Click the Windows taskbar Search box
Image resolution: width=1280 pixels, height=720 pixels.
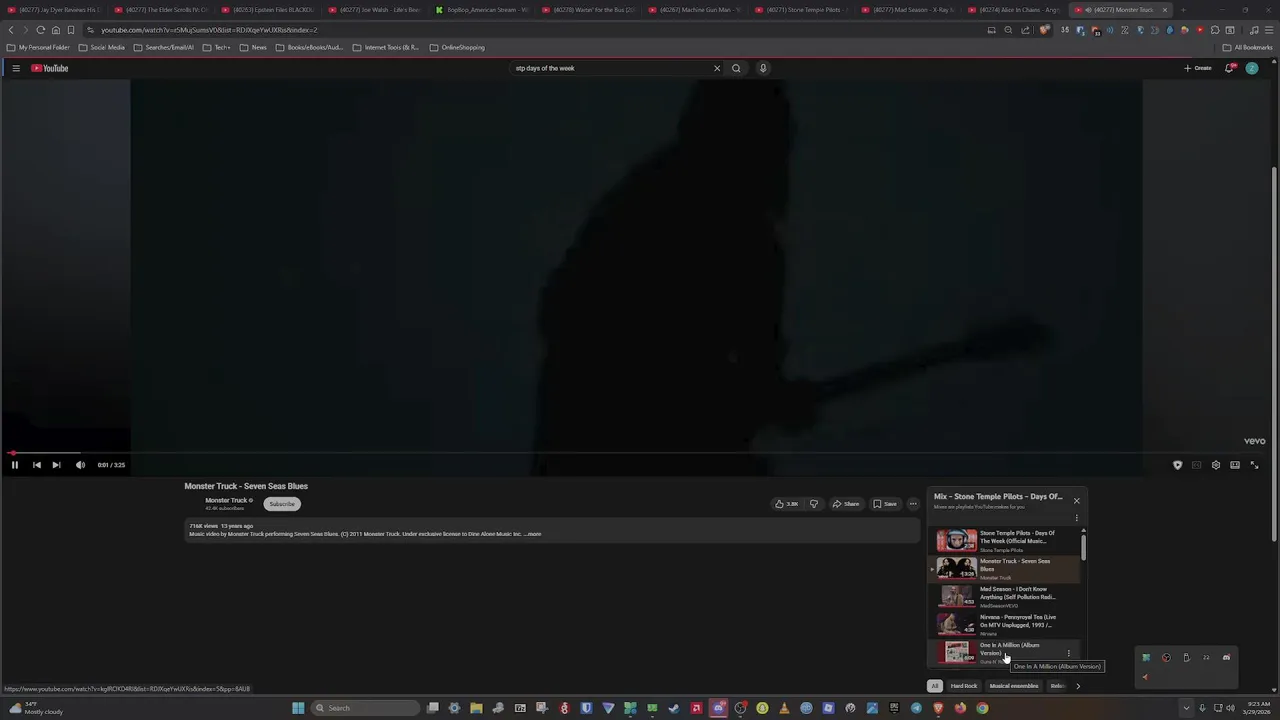coord(365,708)
